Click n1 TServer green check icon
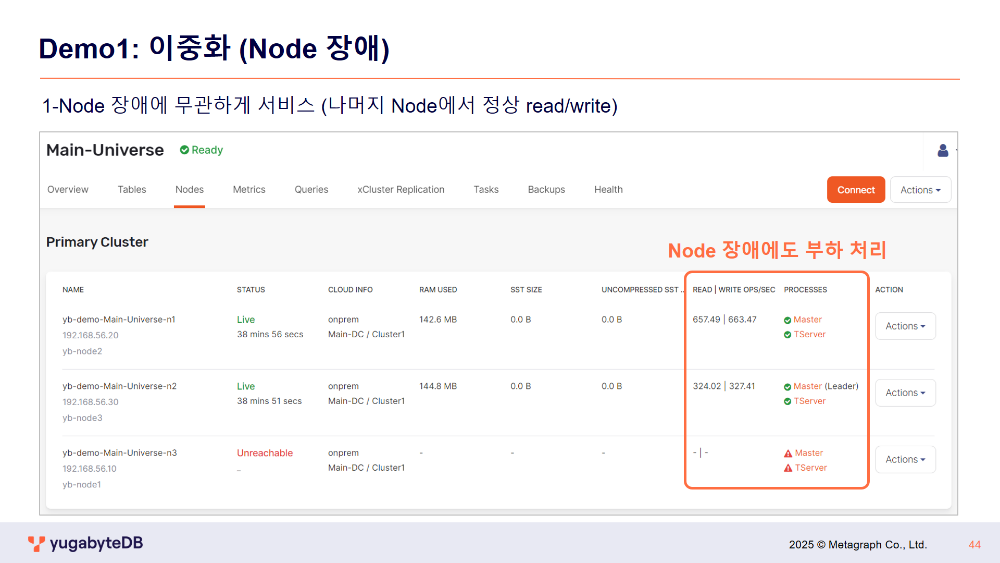 pos(788,335)
